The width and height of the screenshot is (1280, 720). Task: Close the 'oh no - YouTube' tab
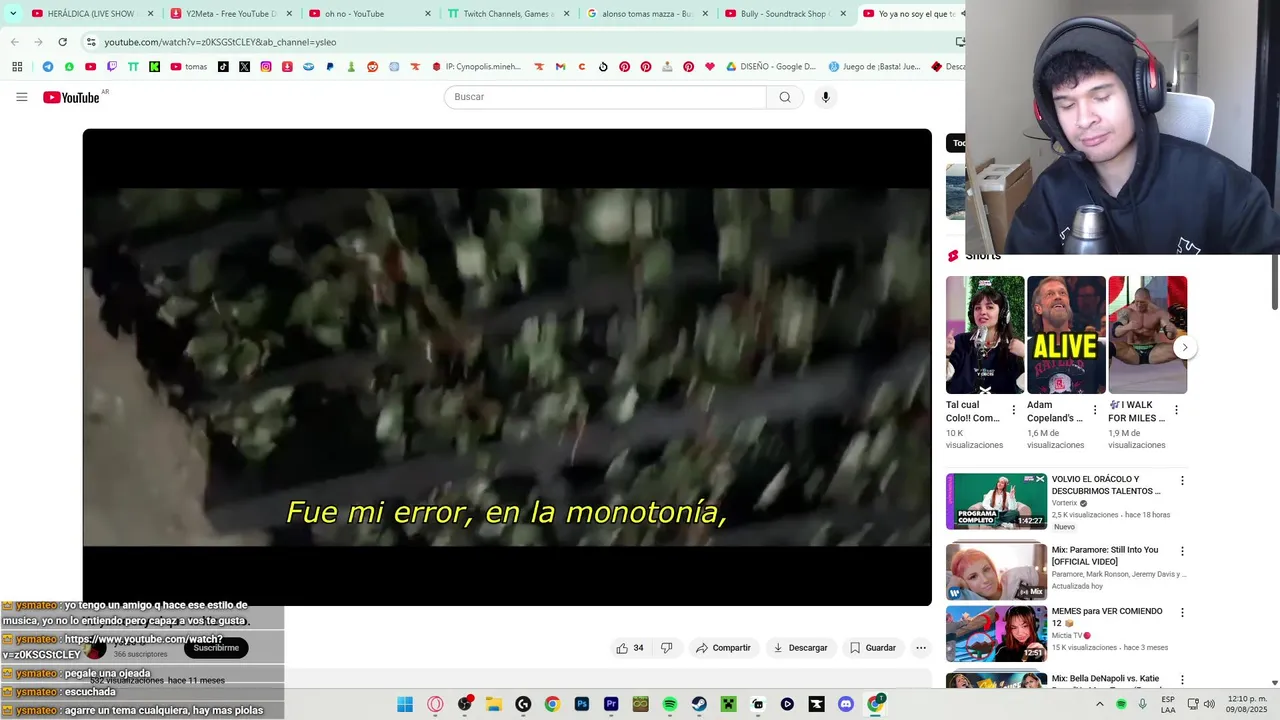pyautogui.click(x=428, y=14)
